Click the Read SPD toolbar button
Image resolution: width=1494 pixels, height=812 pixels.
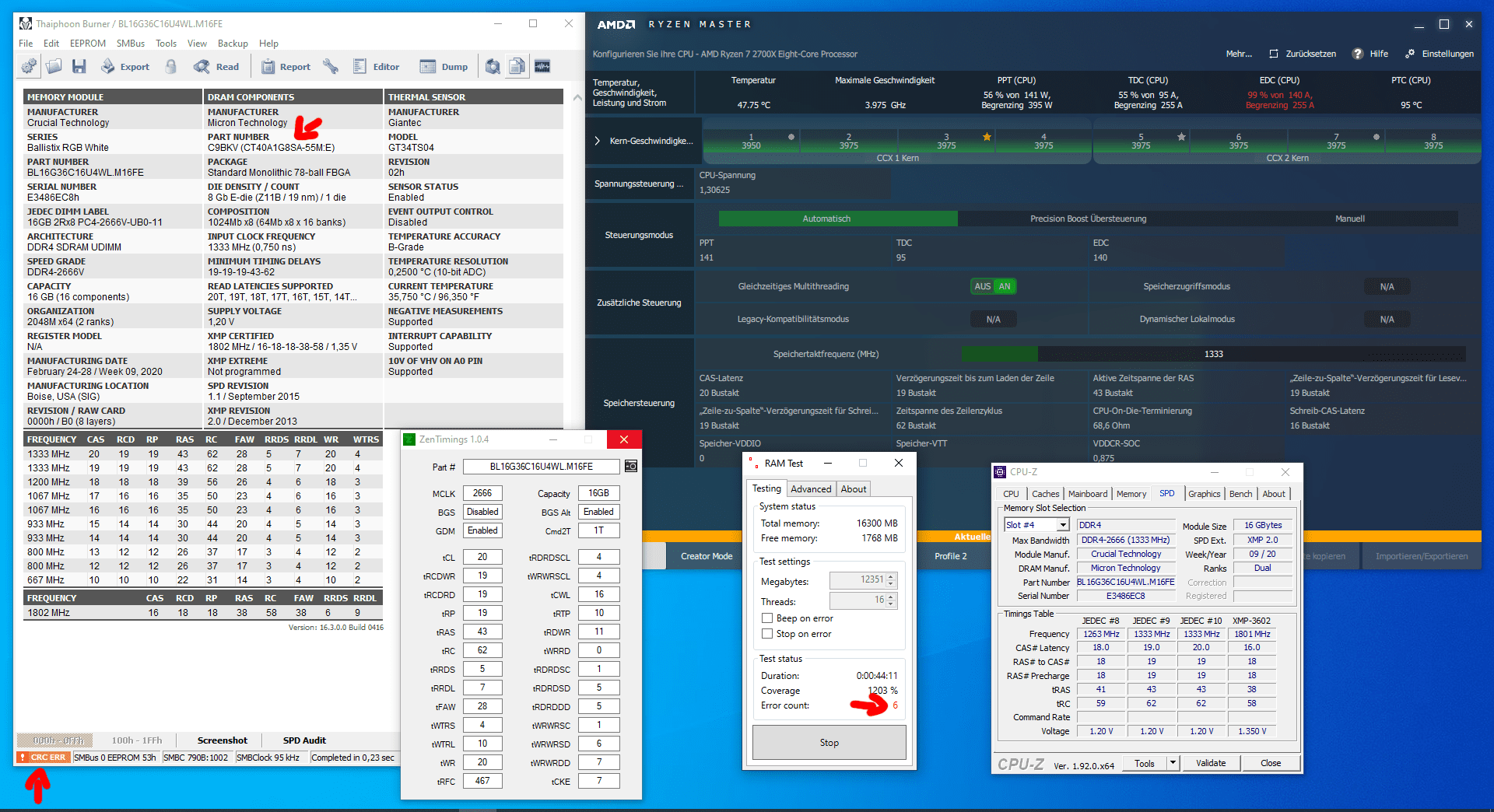click(x=216, y=67)
